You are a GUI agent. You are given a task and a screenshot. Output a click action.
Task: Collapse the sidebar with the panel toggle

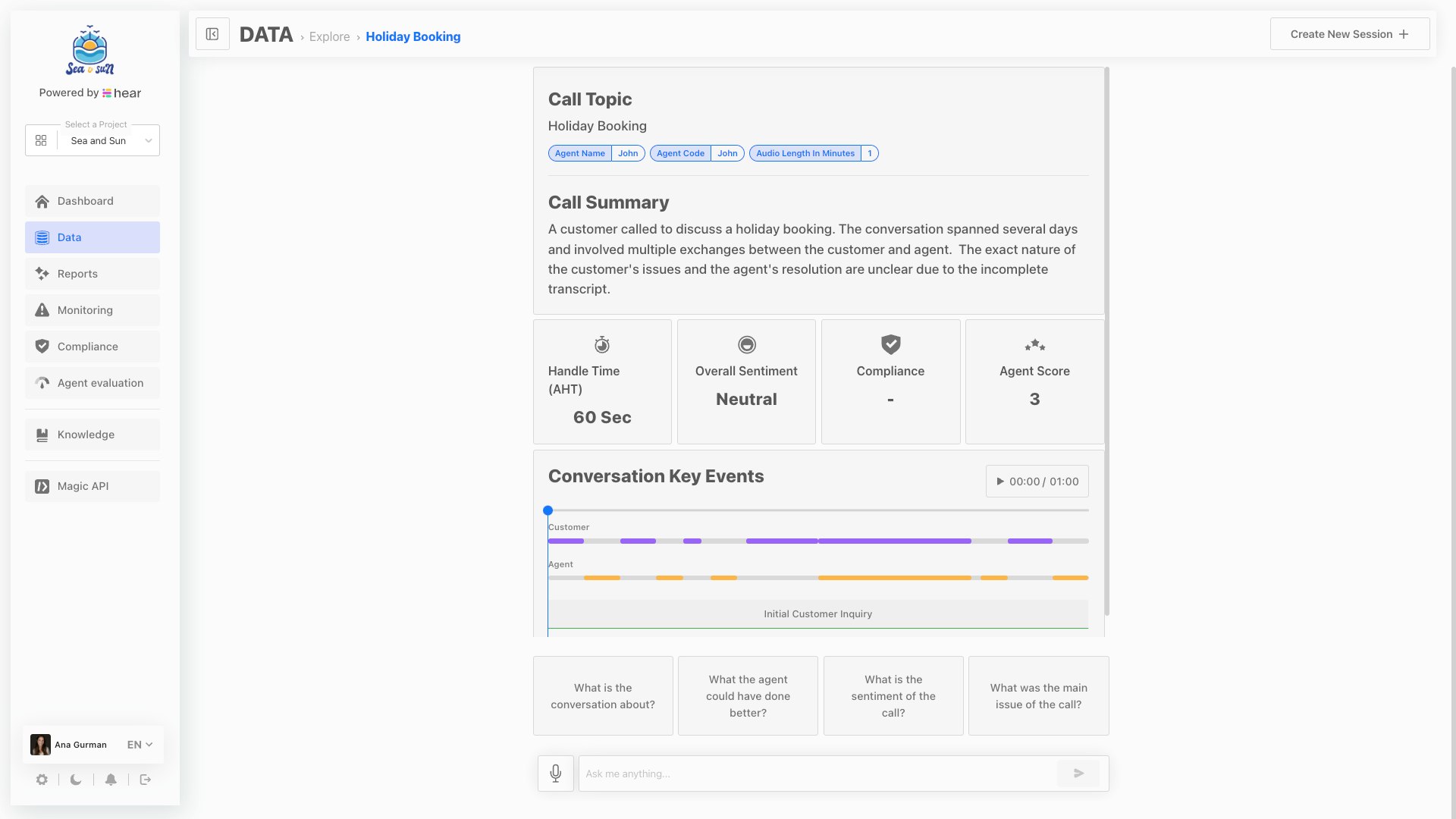(x=212, y=33)
